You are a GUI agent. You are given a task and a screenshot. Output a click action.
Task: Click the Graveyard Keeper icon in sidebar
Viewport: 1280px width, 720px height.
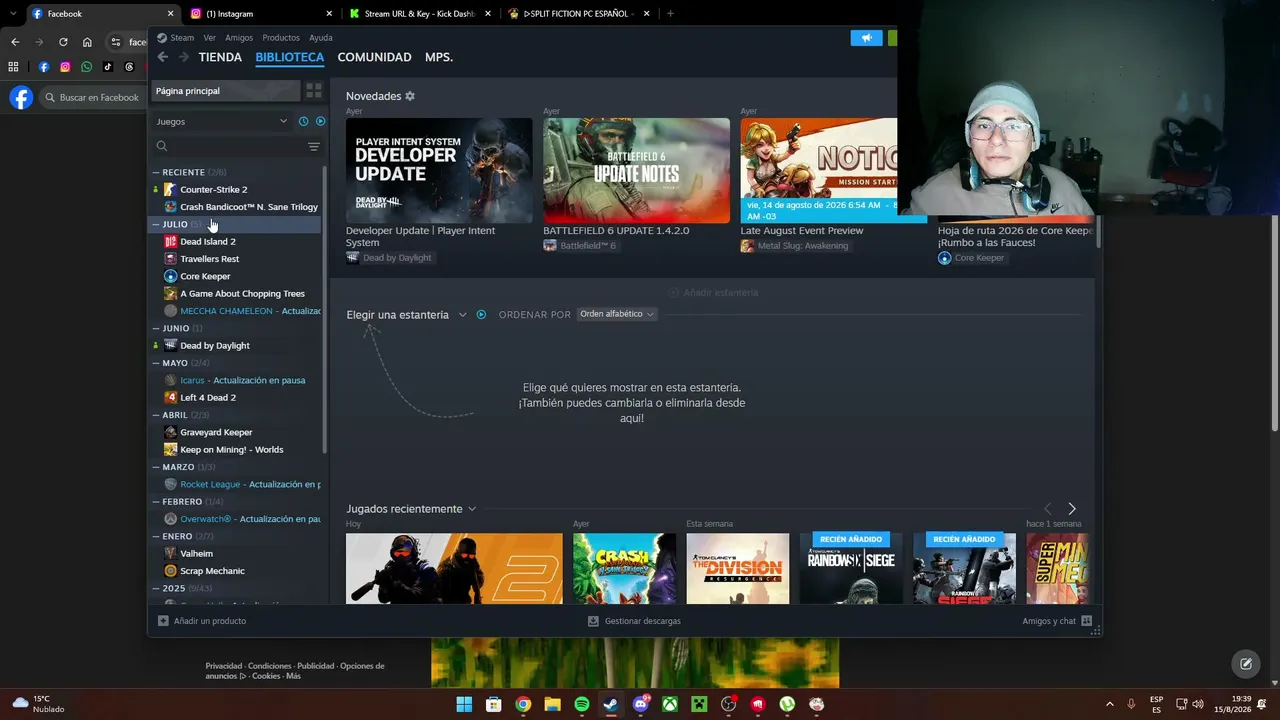(171, 432)
